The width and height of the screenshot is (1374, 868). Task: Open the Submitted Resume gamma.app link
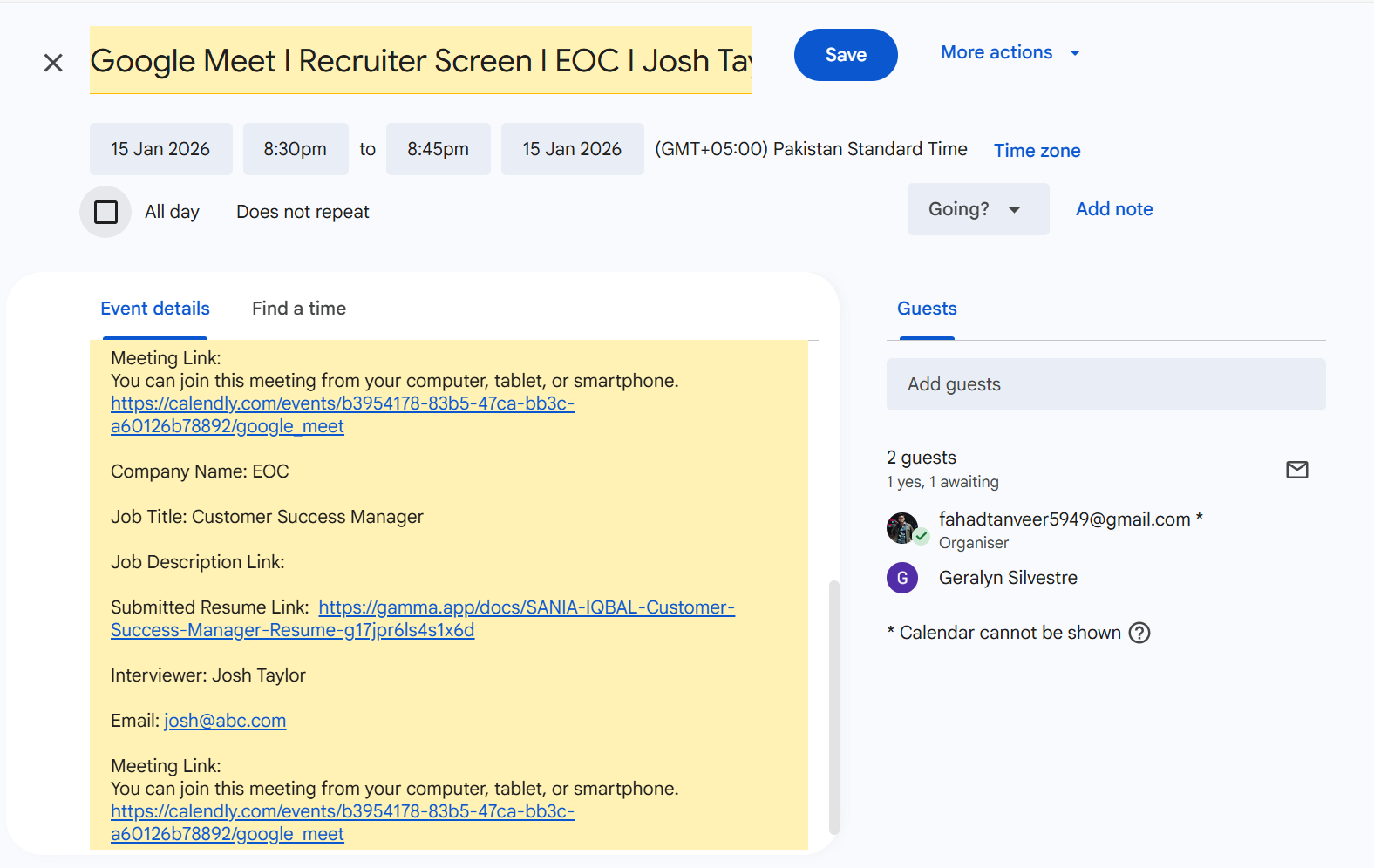point(423,619)
